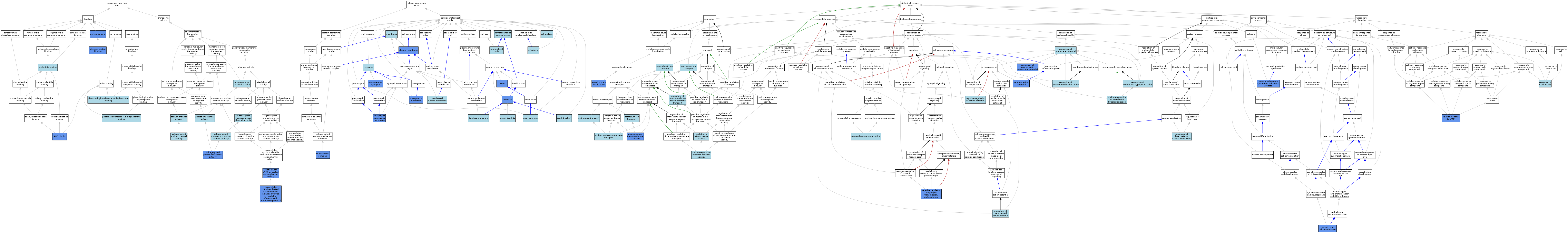Click the blue 'protein binding' node
1568x233 pixels.
click(x=97, y=34)
